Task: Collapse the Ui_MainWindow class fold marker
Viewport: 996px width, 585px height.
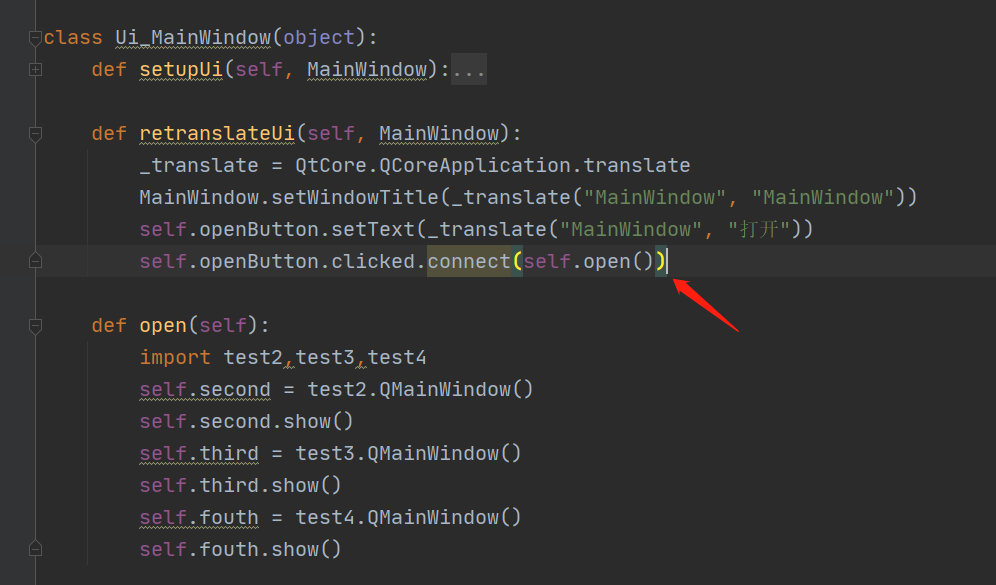Action: 36,38
